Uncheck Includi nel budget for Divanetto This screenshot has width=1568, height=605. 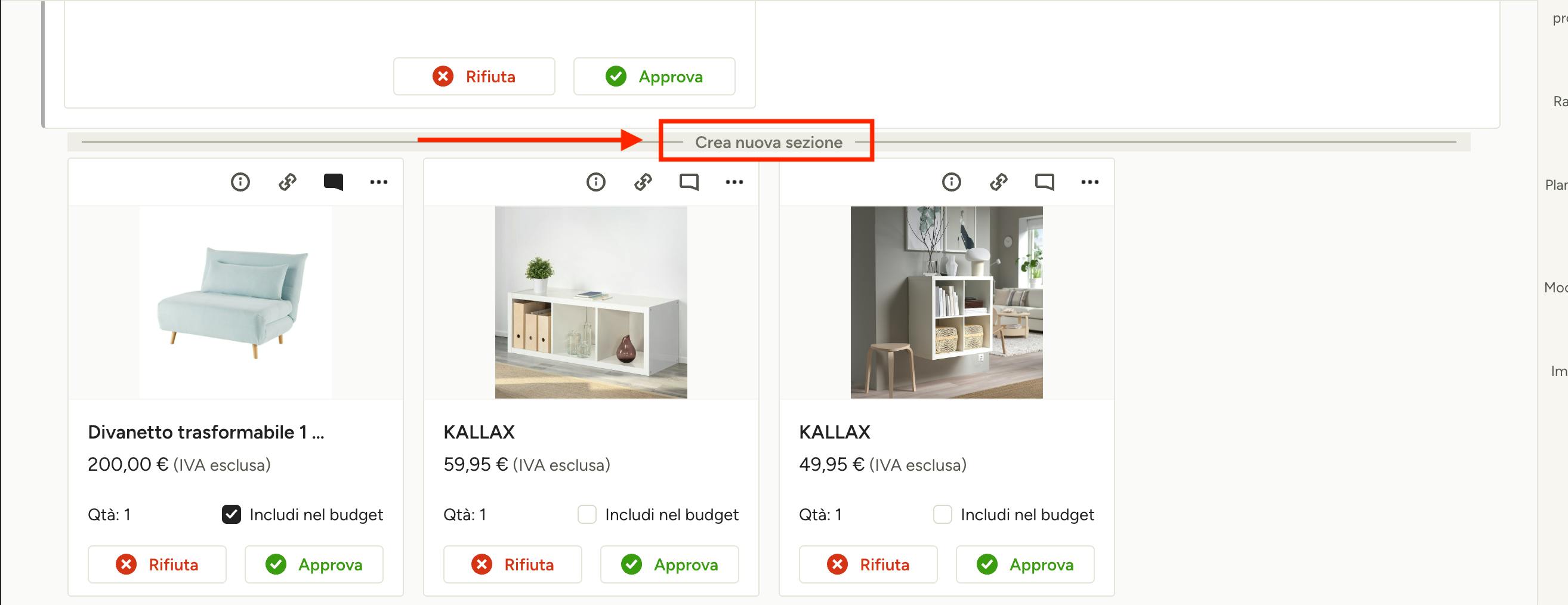coord(232,515)
